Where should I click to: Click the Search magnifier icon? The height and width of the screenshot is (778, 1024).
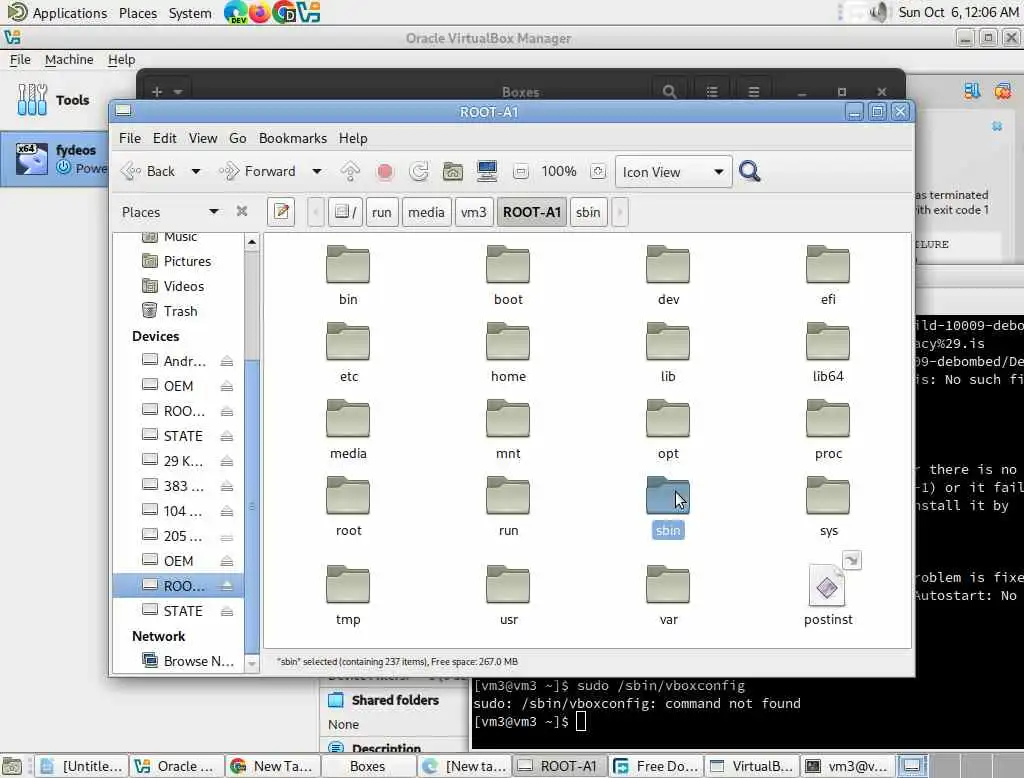[x=750, y=171]
